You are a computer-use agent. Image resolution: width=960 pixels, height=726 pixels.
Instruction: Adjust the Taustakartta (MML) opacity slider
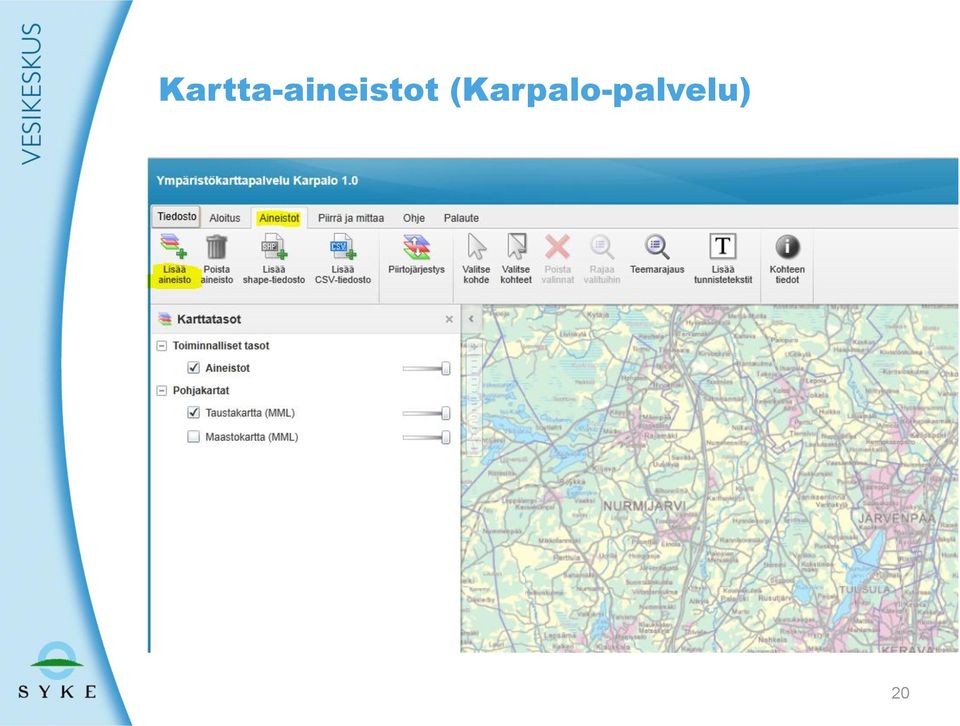pos(426,413)
